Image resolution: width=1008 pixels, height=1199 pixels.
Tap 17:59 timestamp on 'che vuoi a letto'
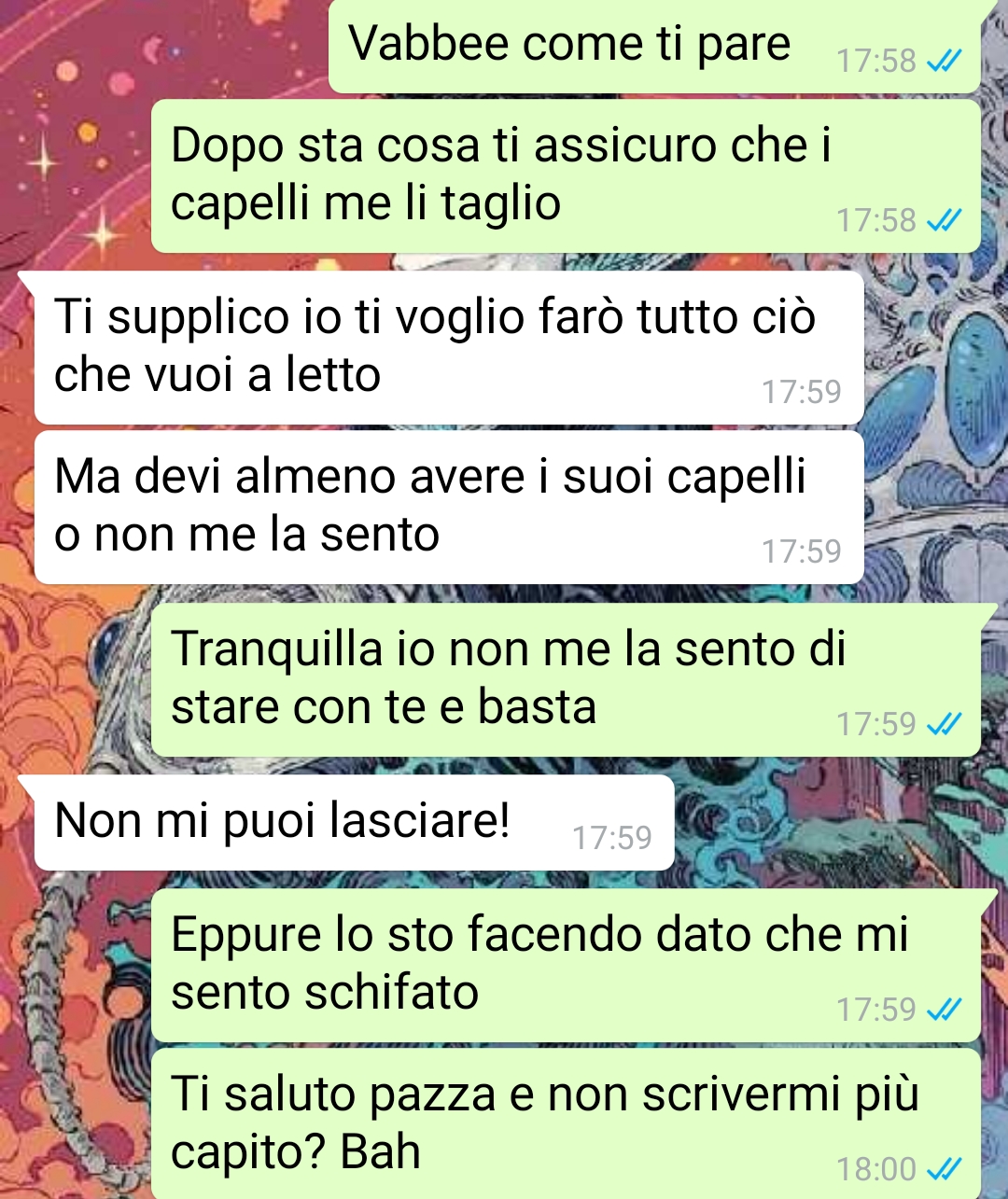(802, 392)
